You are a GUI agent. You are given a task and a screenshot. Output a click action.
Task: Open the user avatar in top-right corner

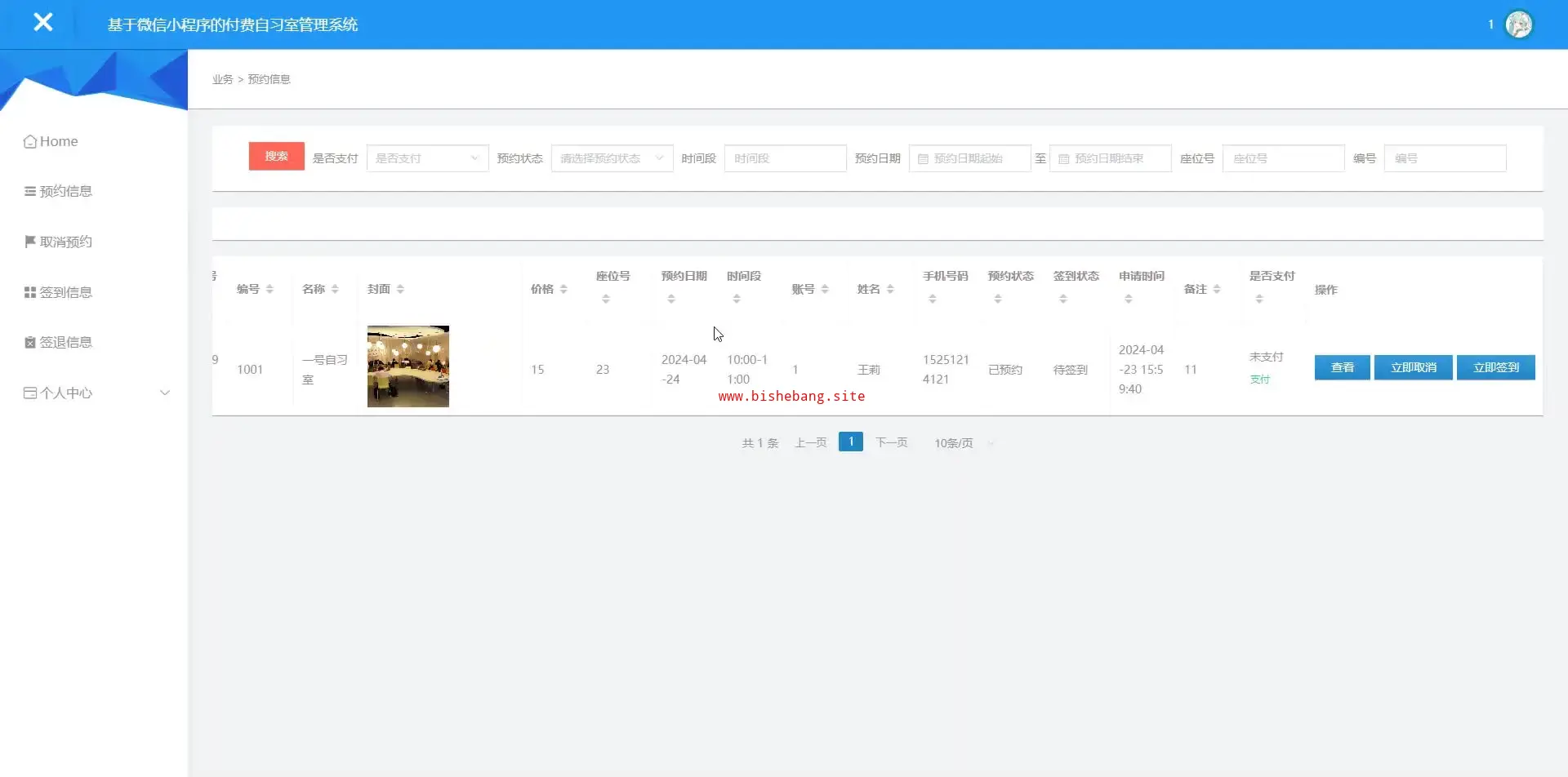point(1518,24)
